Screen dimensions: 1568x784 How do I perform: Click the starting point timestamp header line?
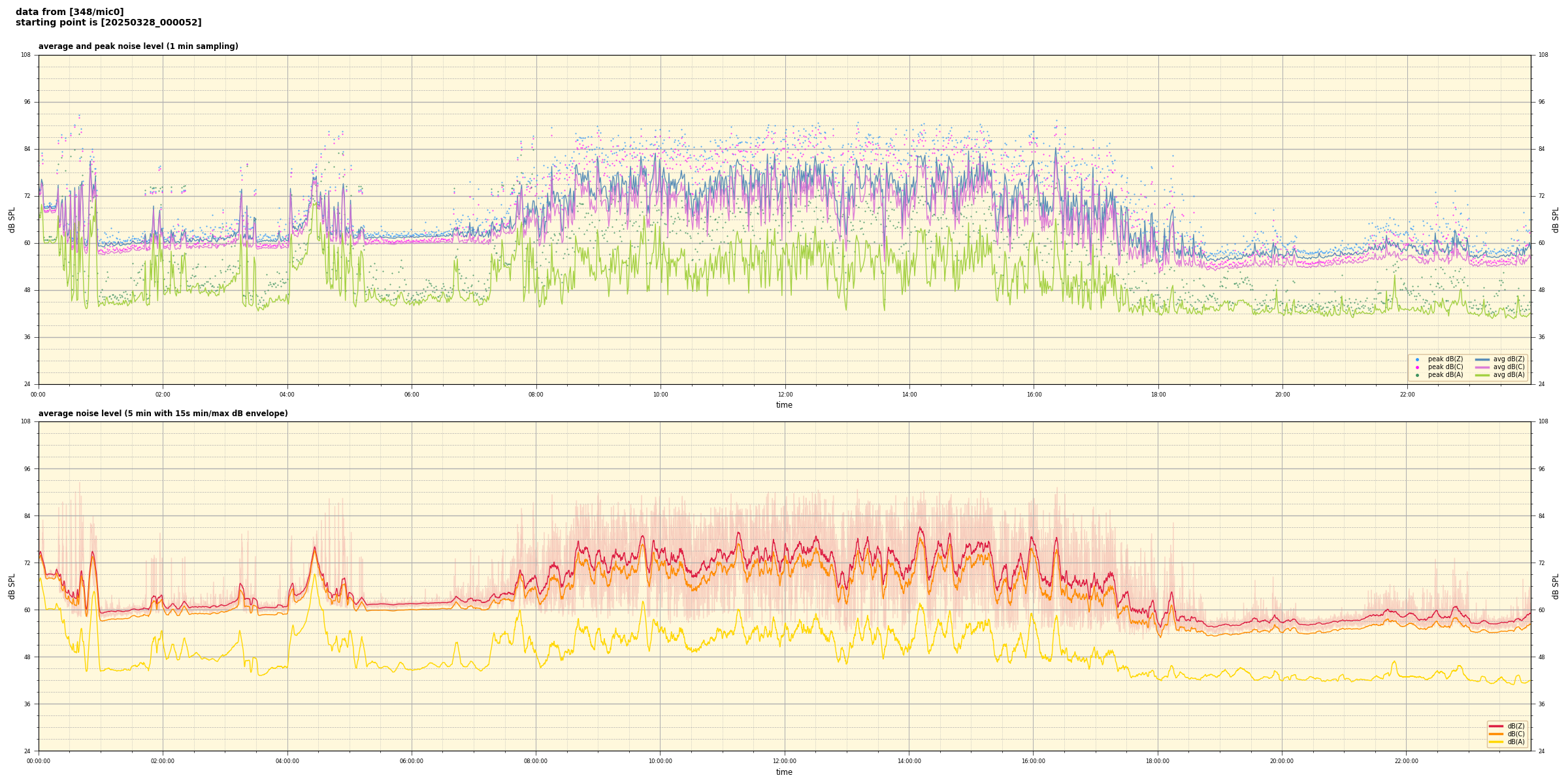tap(108, 23)
